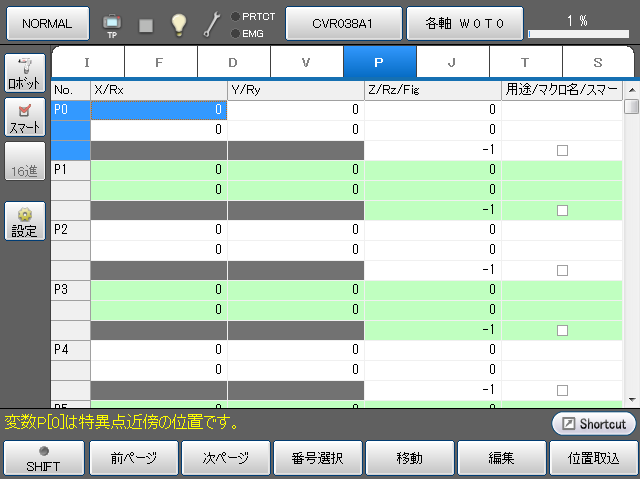Switch to the J variable tab

click(x=452, y=62)
